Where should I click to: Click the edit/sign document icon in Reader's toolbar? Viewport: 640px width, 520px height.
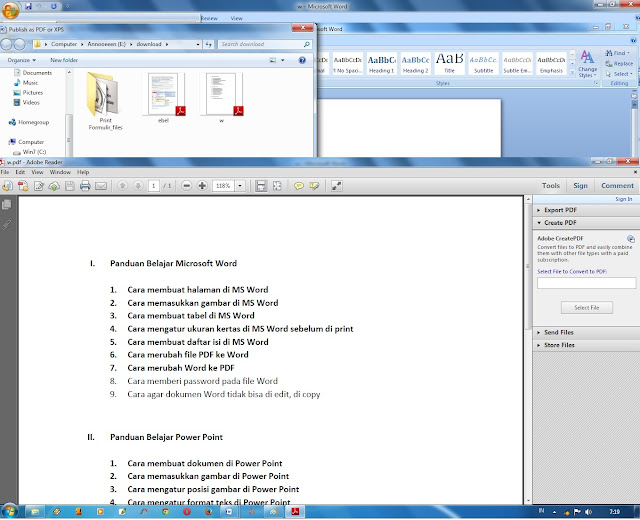(39, 186)
